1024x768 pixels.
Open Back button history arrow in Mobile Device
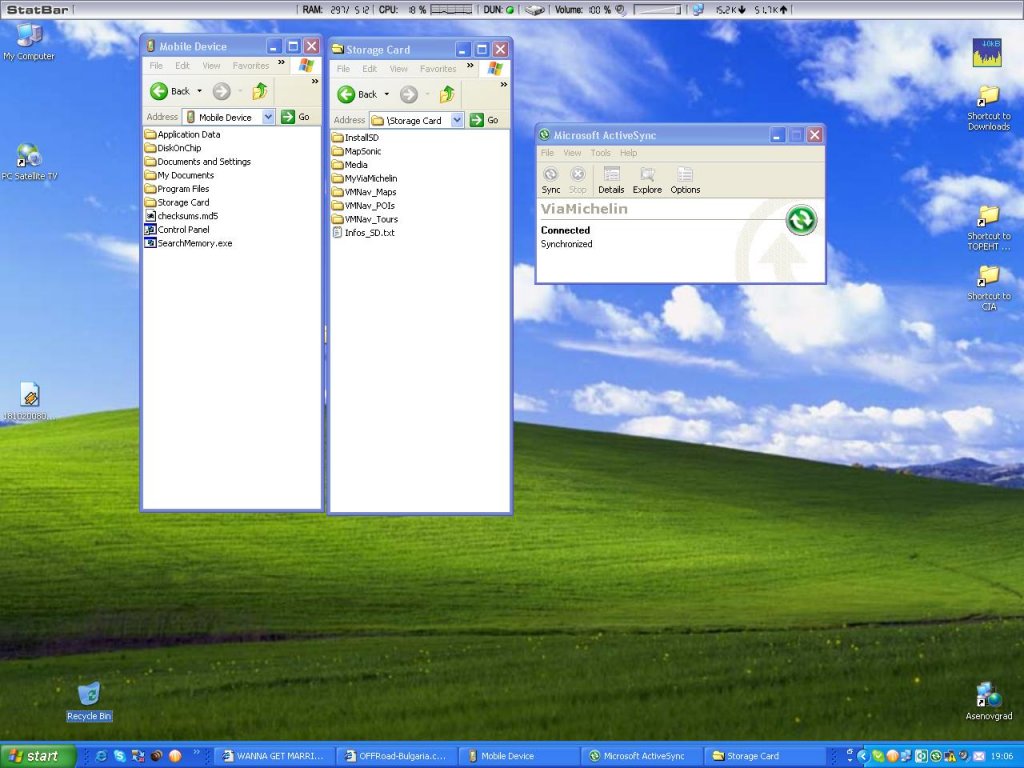[199, 91]
